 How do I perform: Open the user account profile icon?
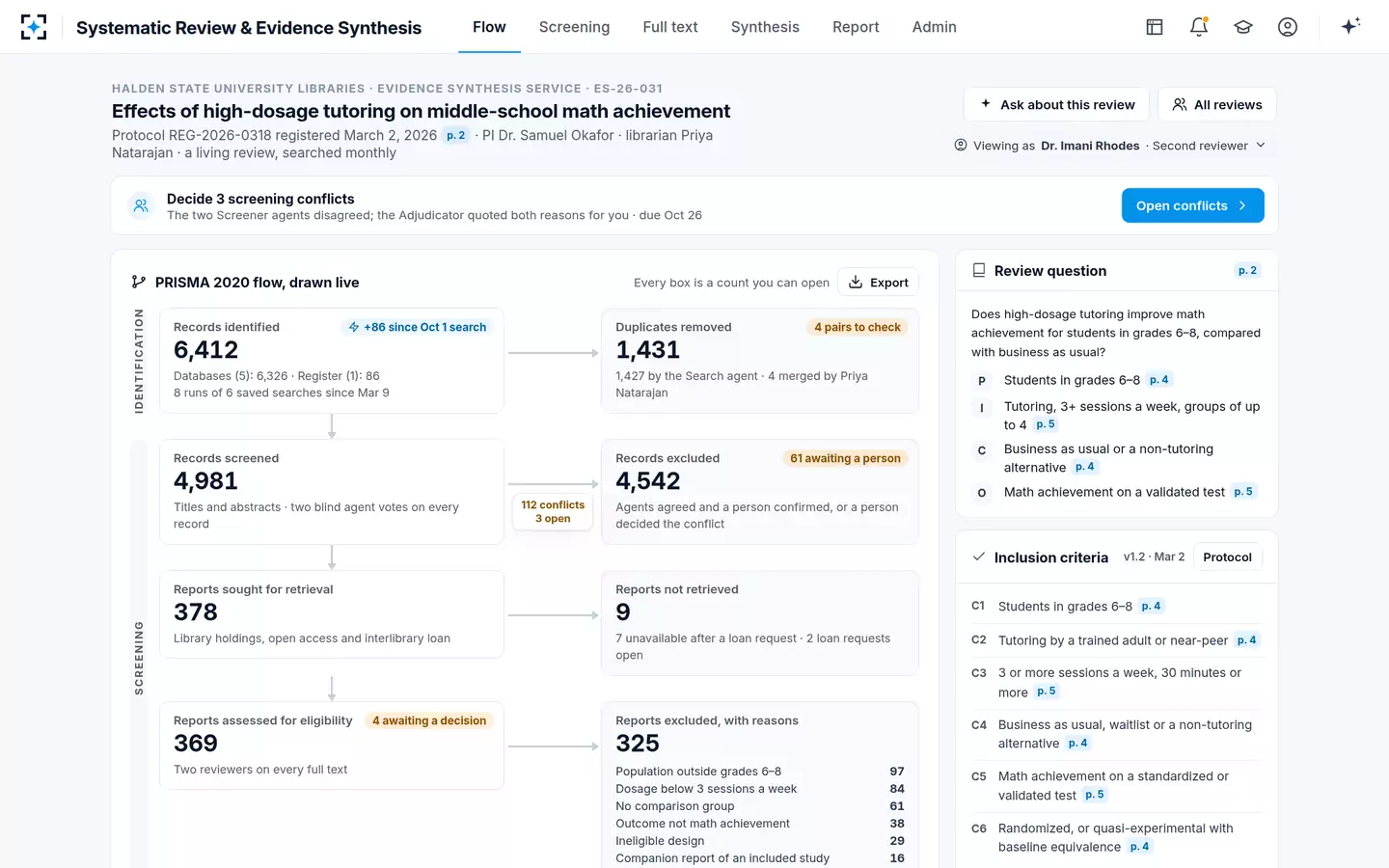[x=1288, y=27]
